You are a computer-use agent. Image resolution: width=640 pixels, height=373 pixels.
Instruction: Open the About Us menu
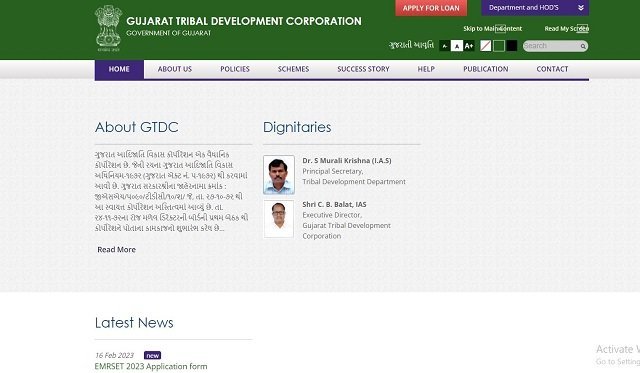tap(175, 69)
